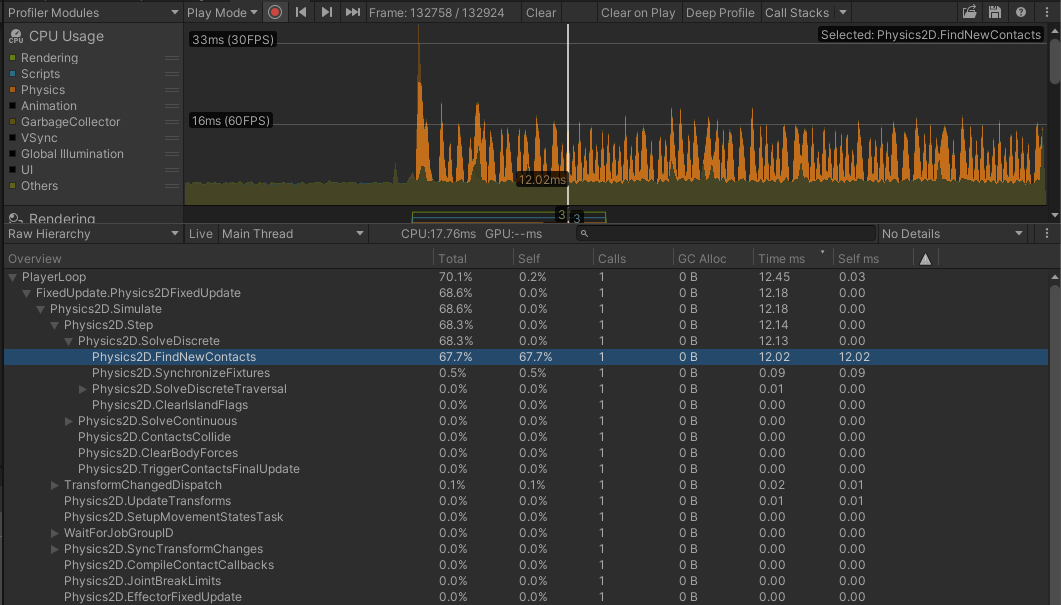The image size is (1061, 605).
Task: Open saved profiler data with the load icon
Action: (x=968, y=12)
